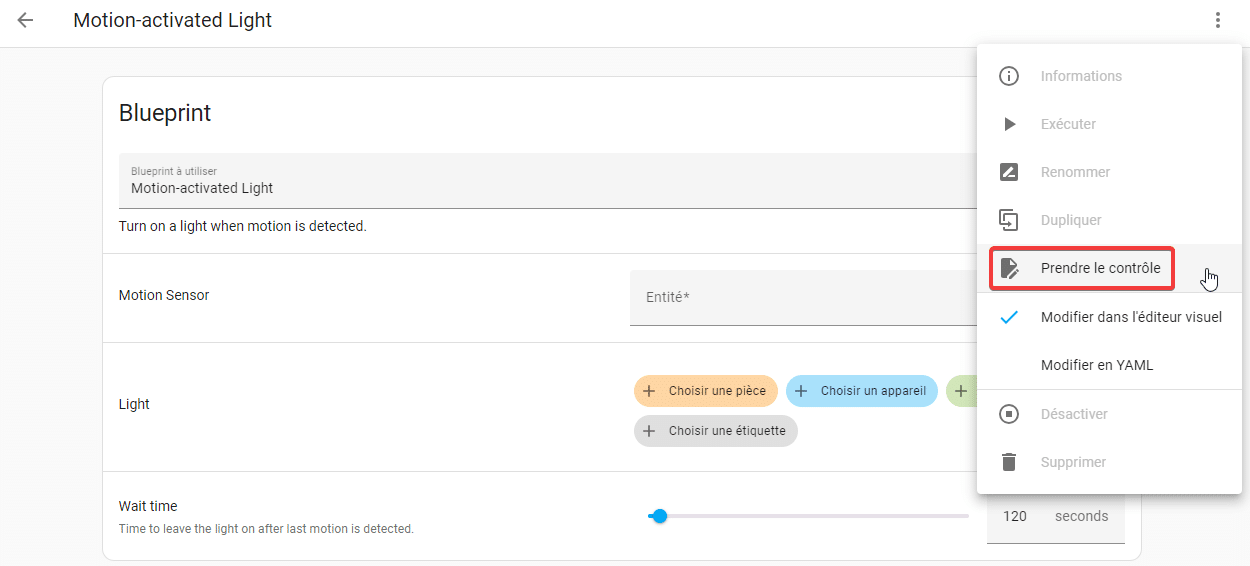The image size is (1250, 566).
Task: Open the Blueprint à utiliser selector
Action: pos(548,181)
